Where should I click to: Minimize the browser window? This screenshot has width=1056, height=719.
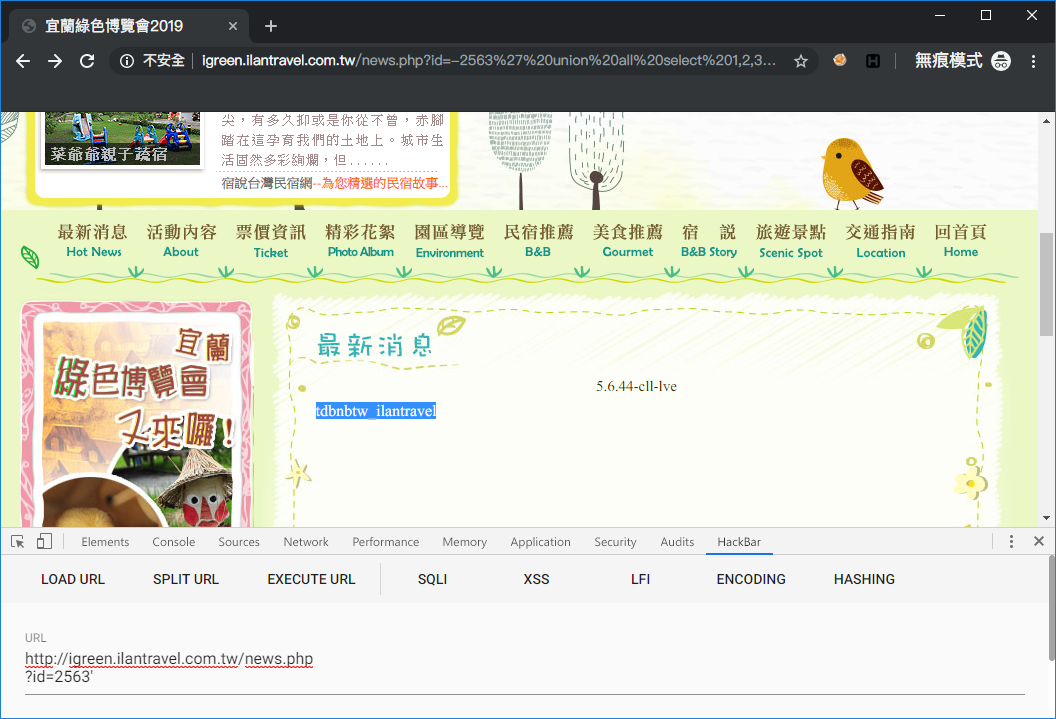(940, 15)
